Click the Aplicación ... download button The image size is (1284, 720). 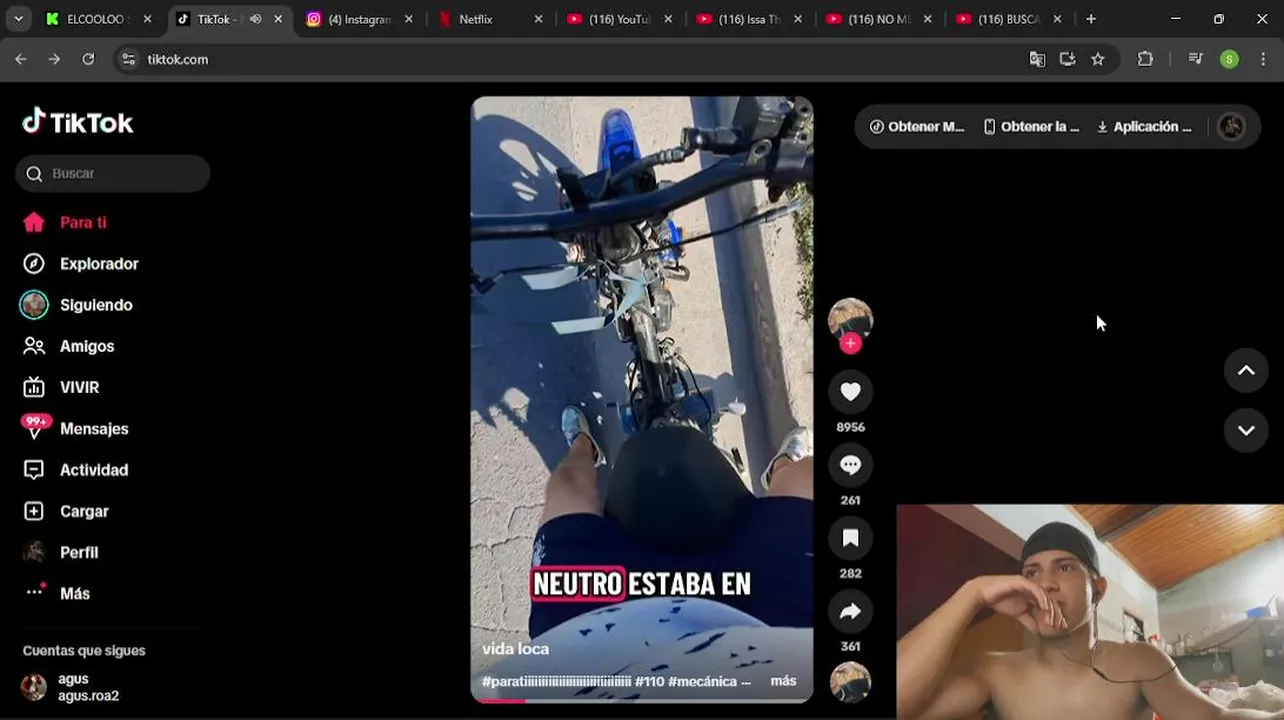1144,127
